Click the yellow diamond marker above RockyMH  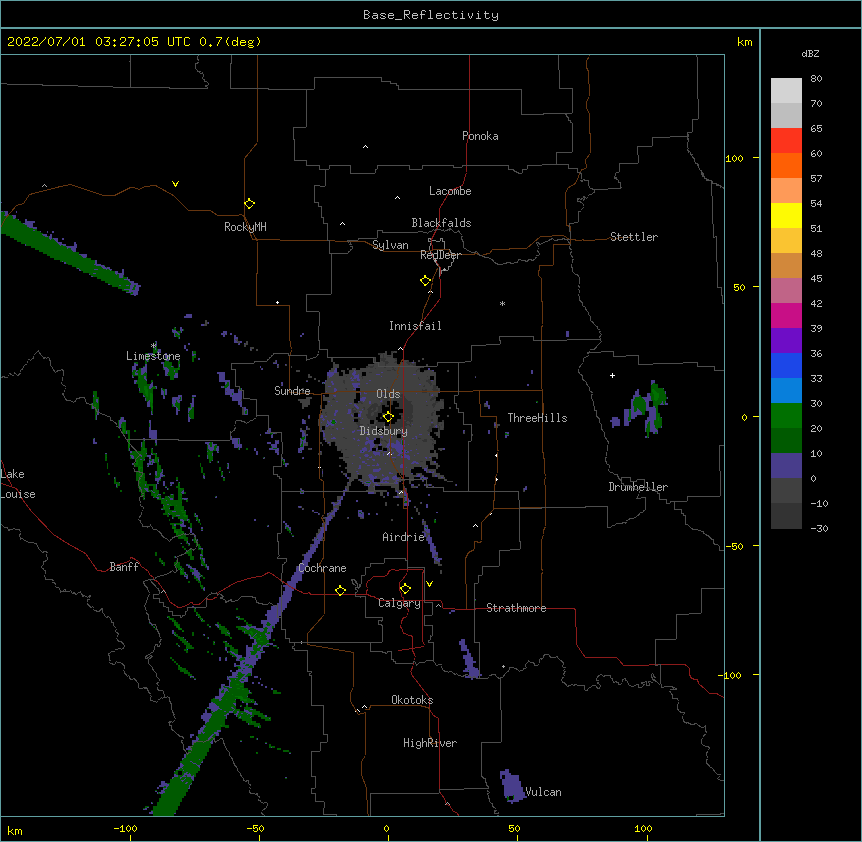click(249, 204)
